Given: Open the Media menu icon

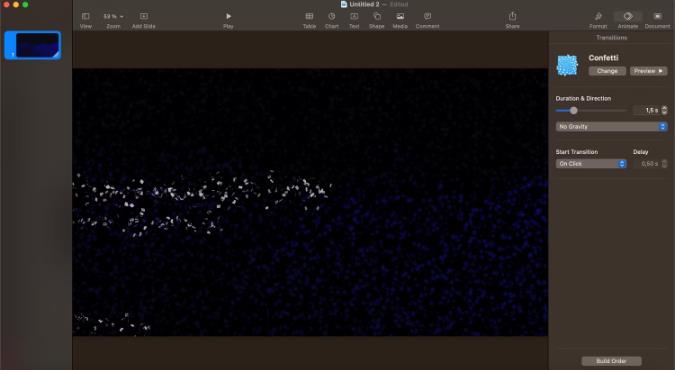Looking at the screenshot, I should (x=400, y=16).
